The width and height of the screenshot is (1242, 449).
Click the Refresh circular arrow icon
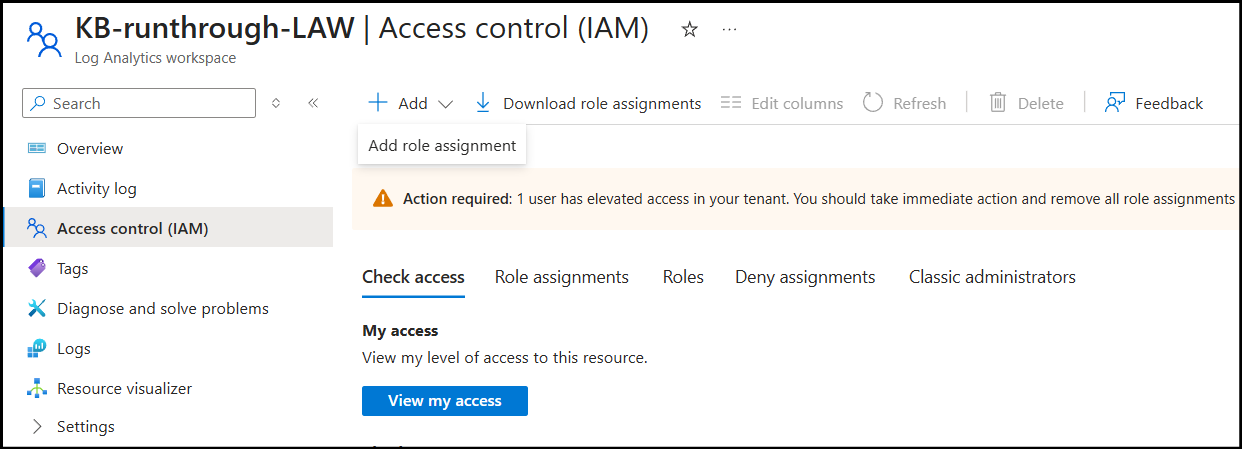(x=872, y=103)
